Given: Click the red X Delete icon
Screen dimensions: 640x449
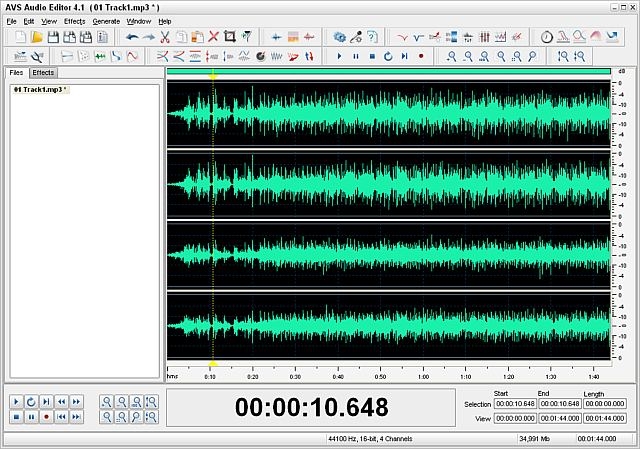Looking at the screenshot, I should 213,36.
